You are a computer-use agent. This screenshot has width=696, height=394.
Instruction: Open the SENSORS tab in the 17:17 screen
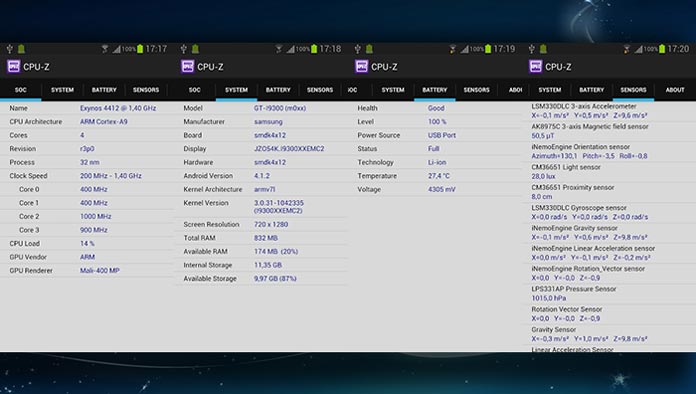(x=146, y=90)
